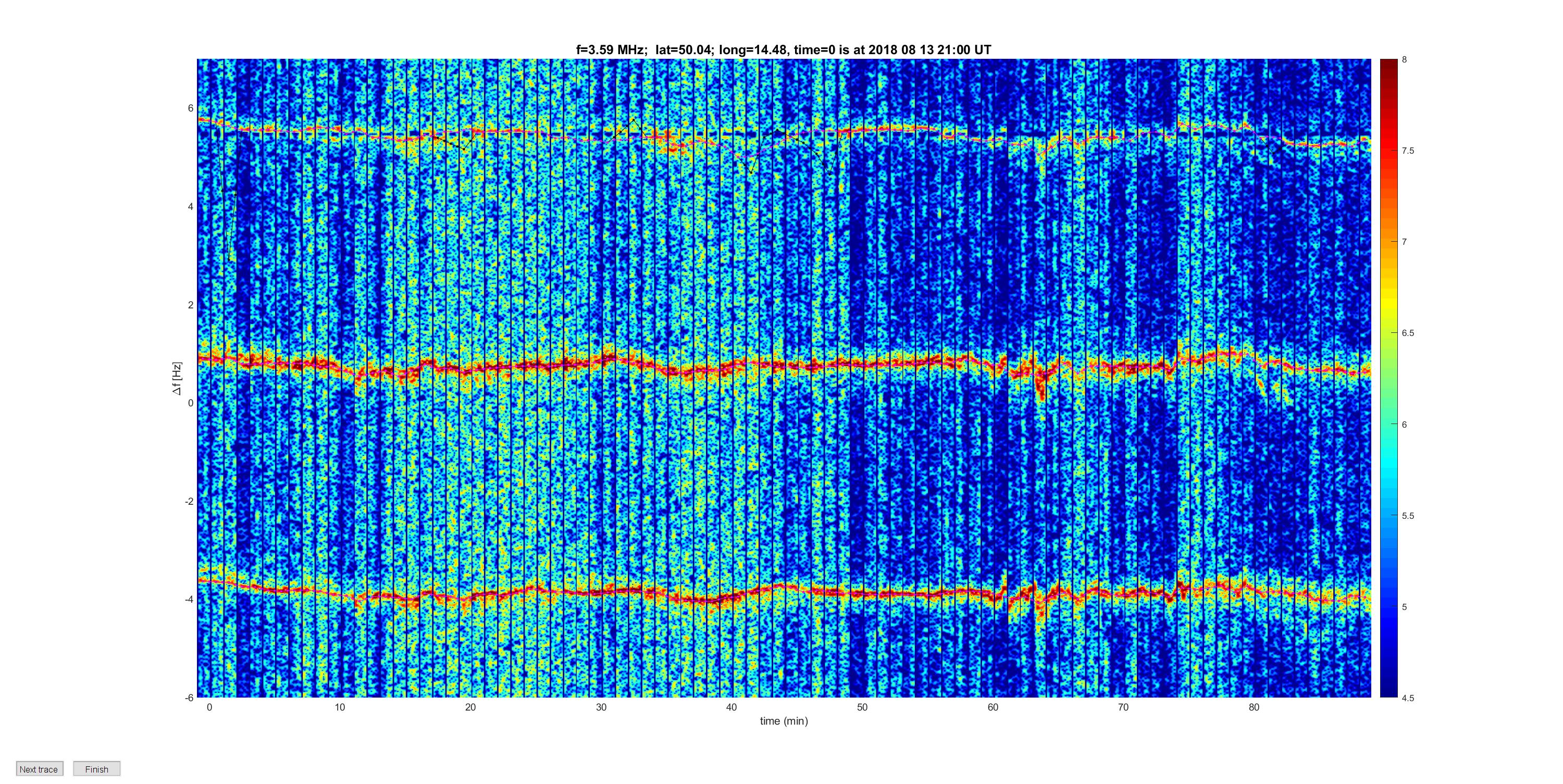
Task: Click x-axis tick label 30
Action: (x=601, y=707)
